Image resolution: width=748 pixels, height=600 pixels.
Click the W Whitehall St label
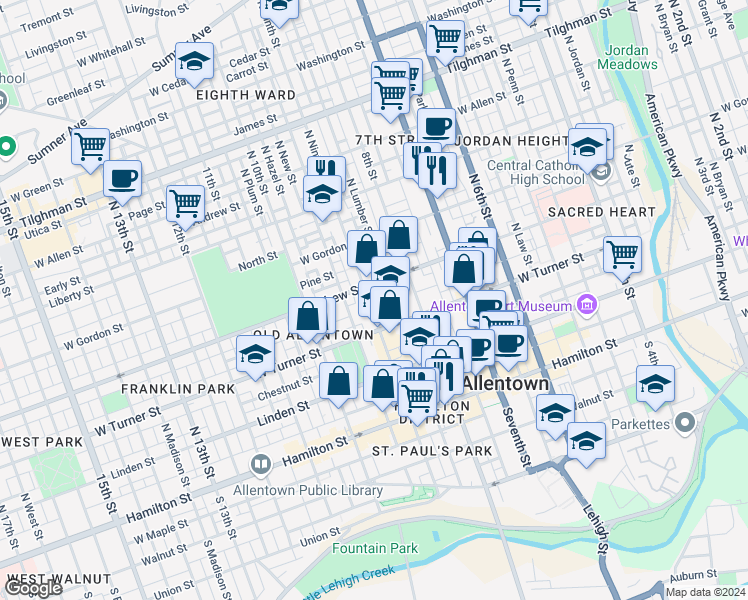coord(111,52)
